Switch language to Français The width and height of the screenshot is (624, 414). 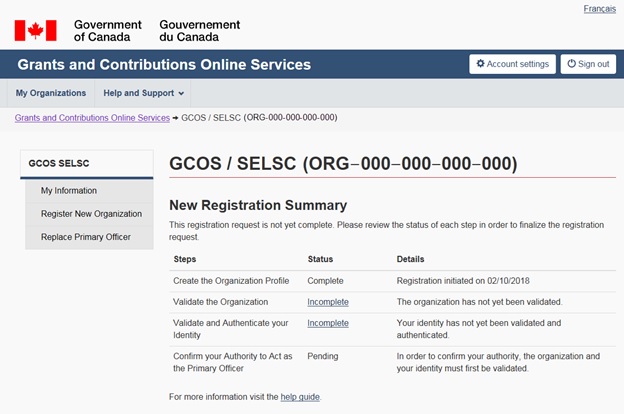[x=599, y=9]
